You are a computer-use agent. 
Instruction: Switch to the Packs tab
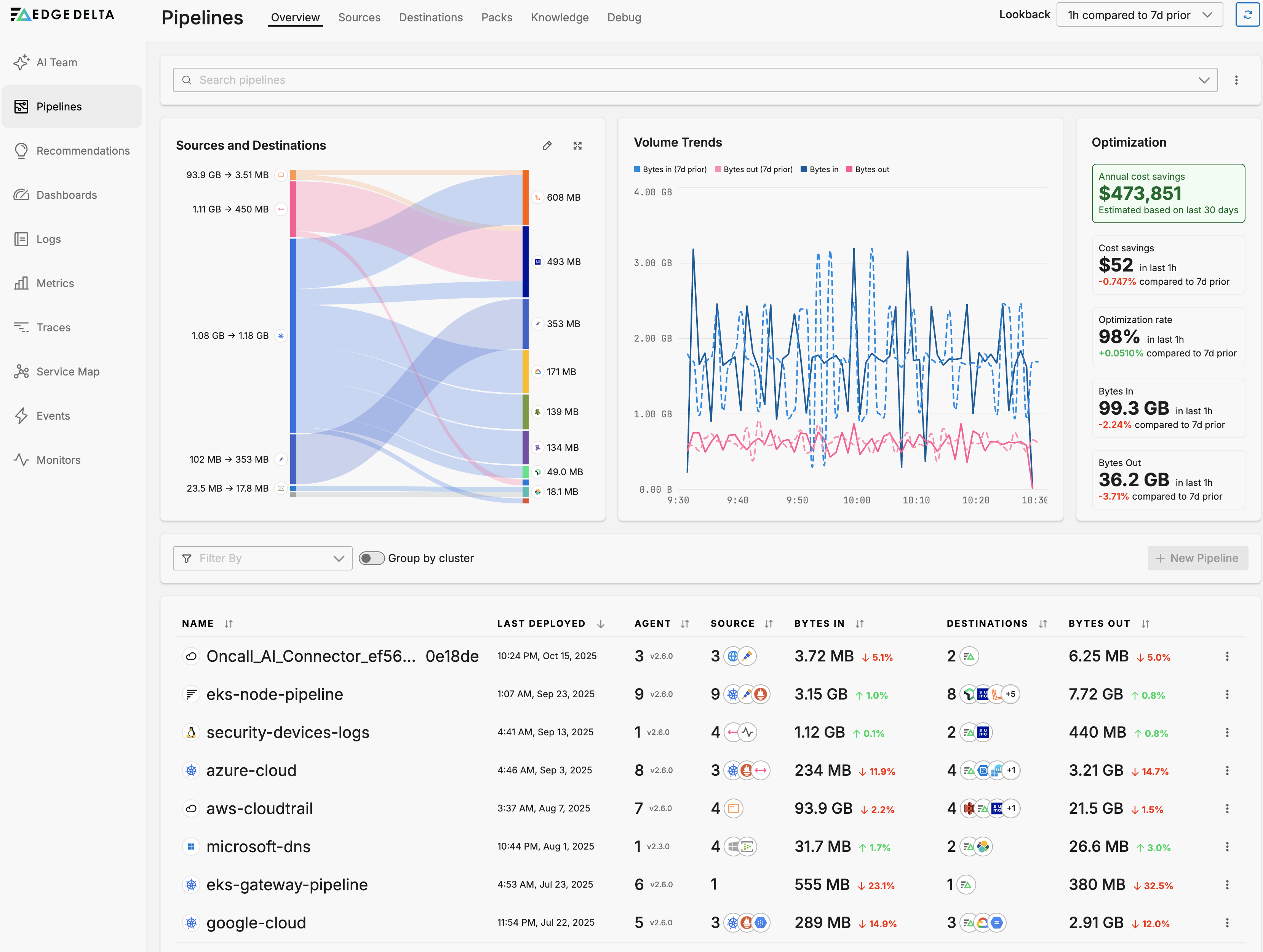coord(496,18)
